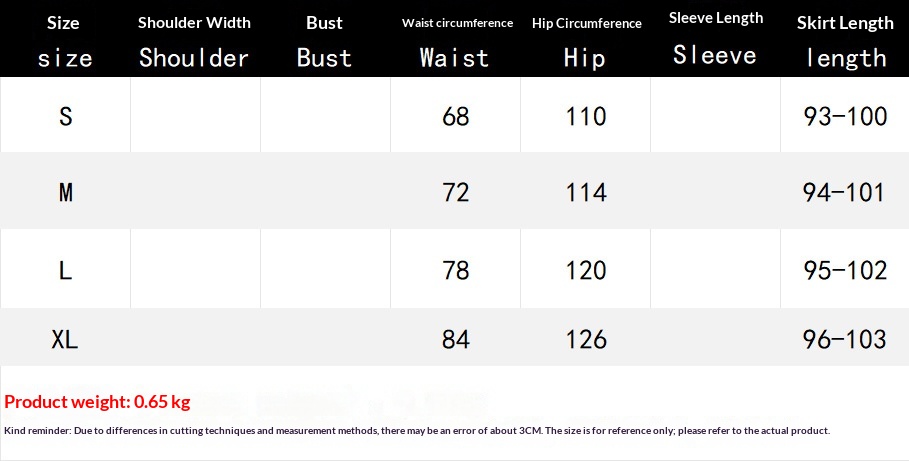Click hip value 126 for size XL

(586, 339)
